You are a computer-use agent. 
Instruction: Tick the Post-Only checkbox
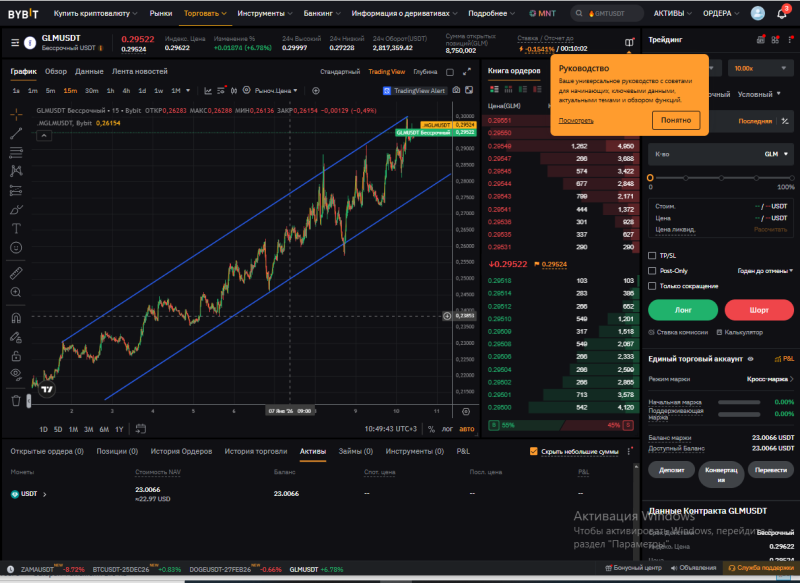[652, 271]
